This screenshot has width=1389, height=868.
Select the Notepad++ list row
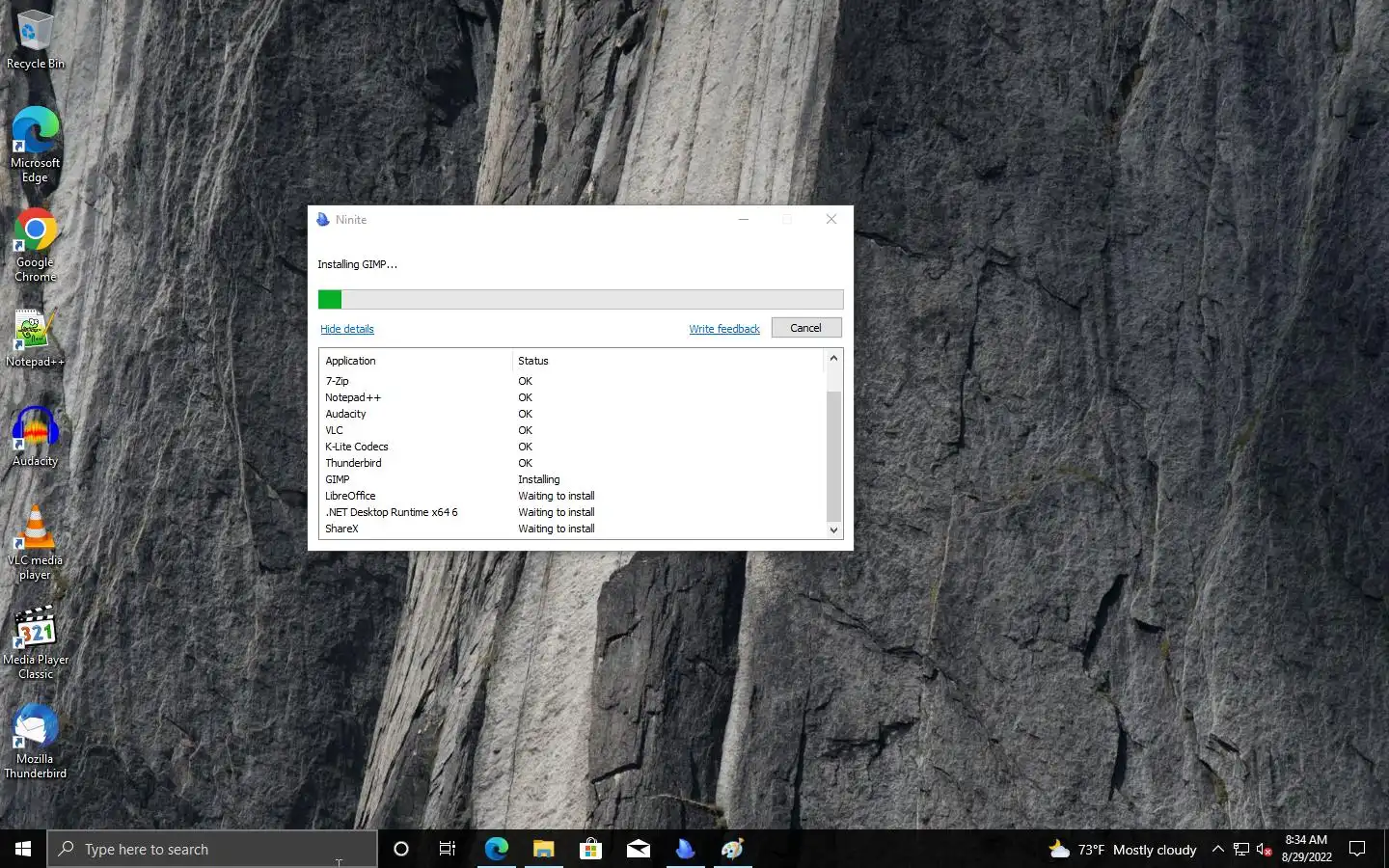[572, 397]
